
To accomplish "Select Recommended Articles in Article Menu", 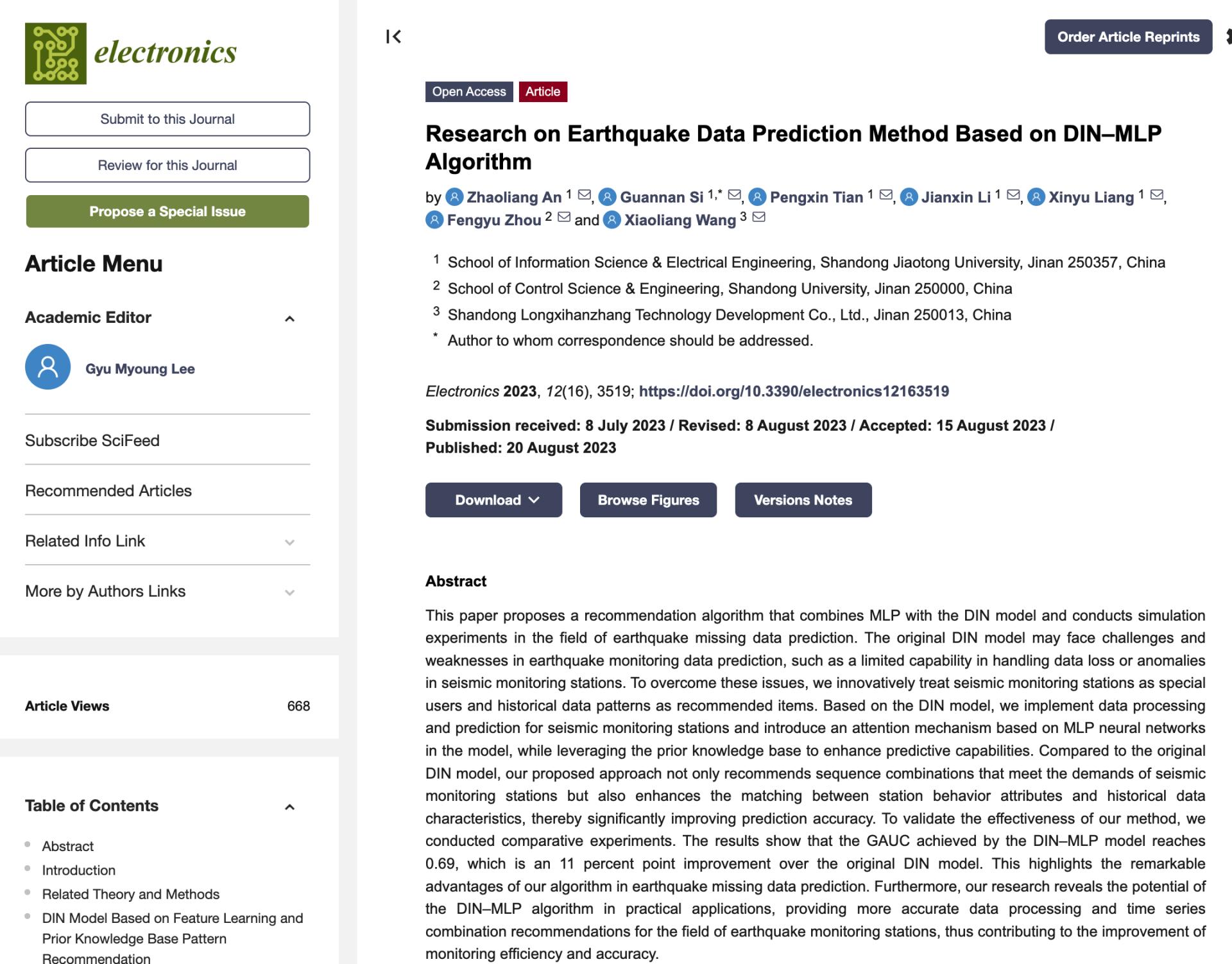I will coord(108,490).
